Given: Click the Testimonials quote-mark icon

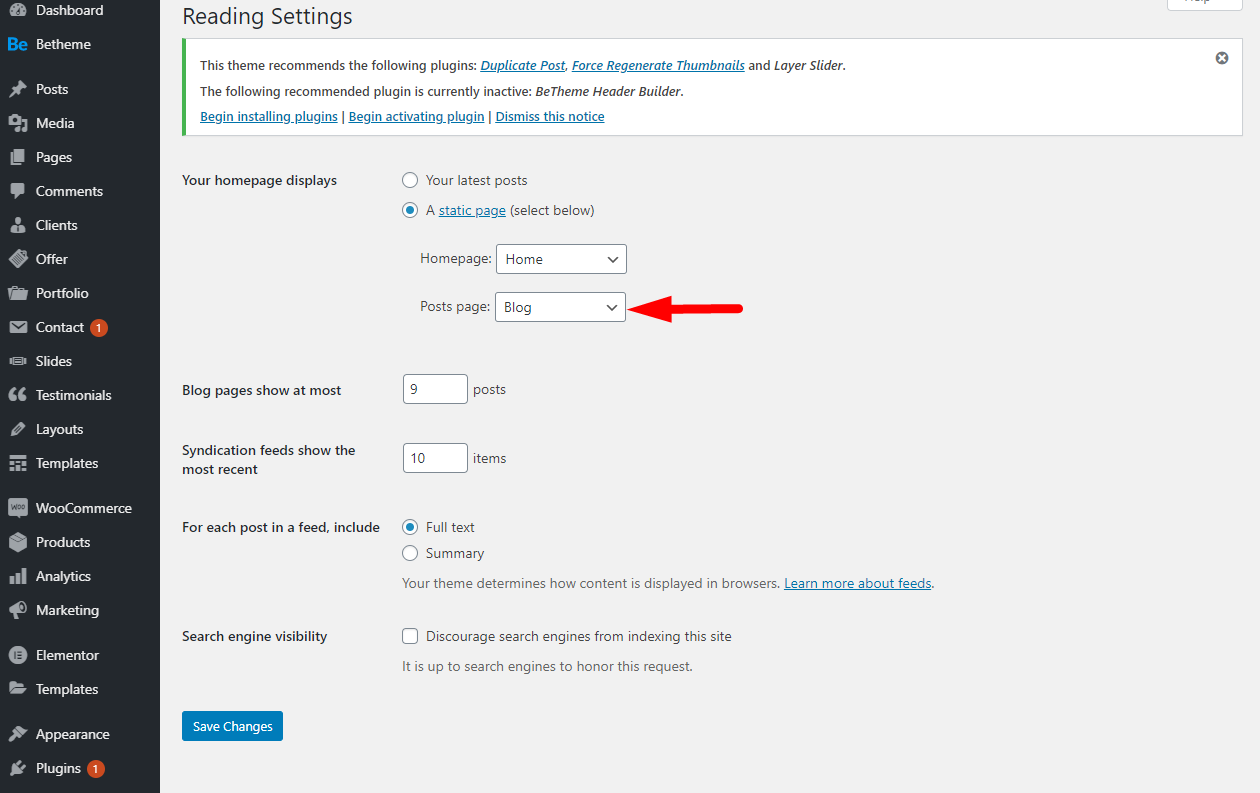Looking at the screenshot, I should [17, 395].
